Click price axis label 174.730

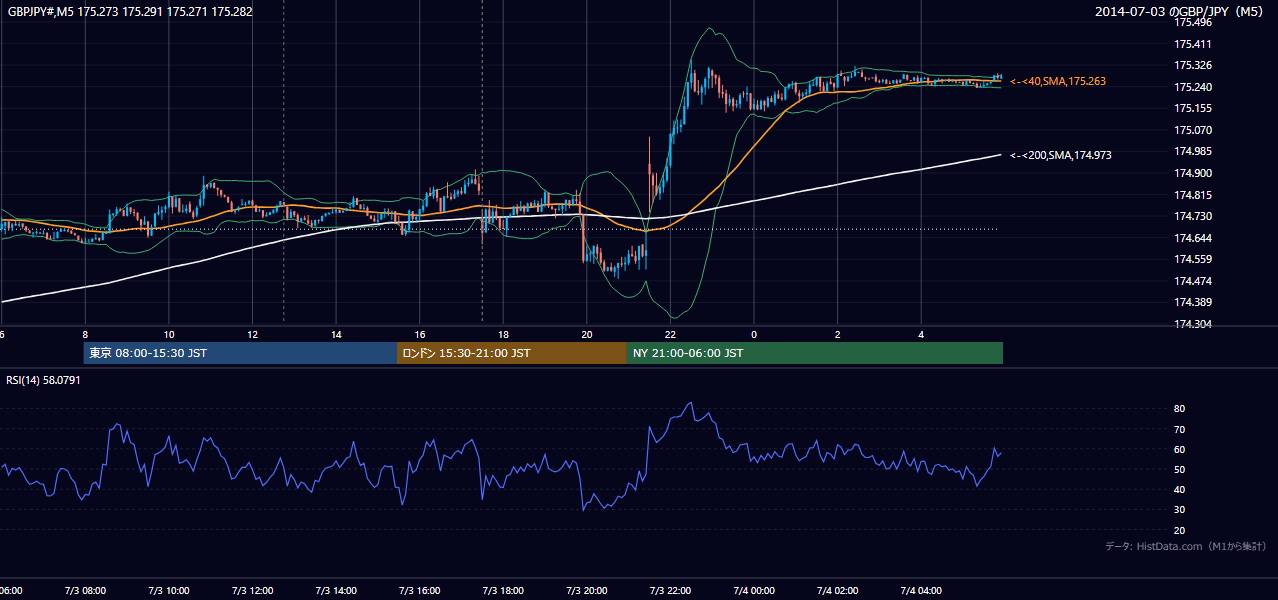(x=1192, y=216)
